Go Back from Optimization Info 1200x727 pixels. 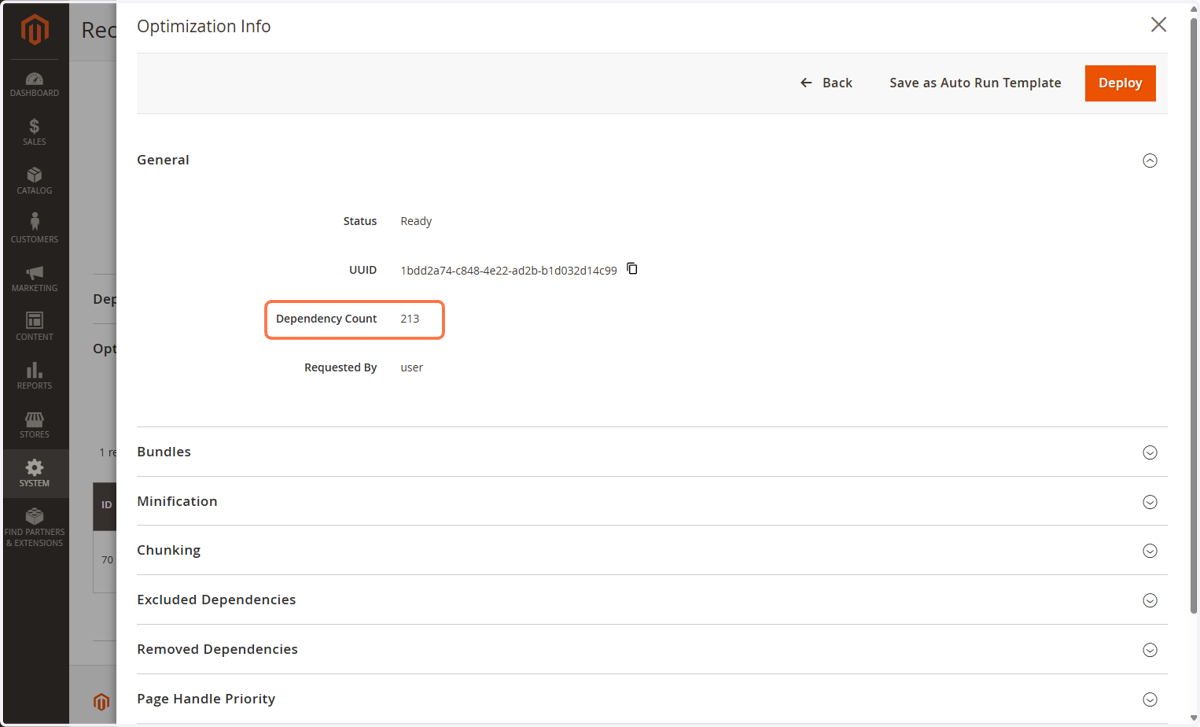click(x=826, y=83)
